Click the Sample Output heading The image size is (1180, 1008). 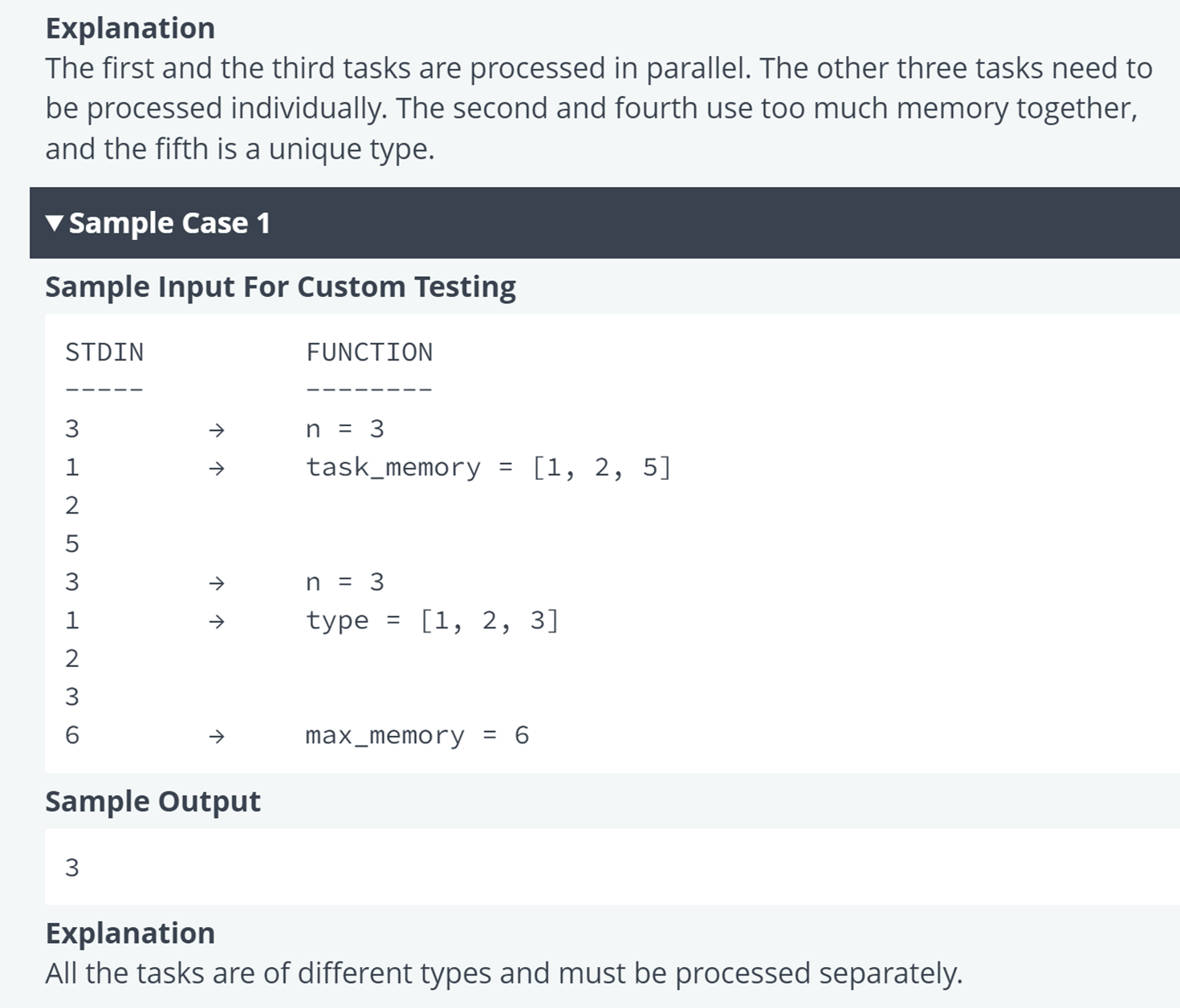(x=153, y=801)
